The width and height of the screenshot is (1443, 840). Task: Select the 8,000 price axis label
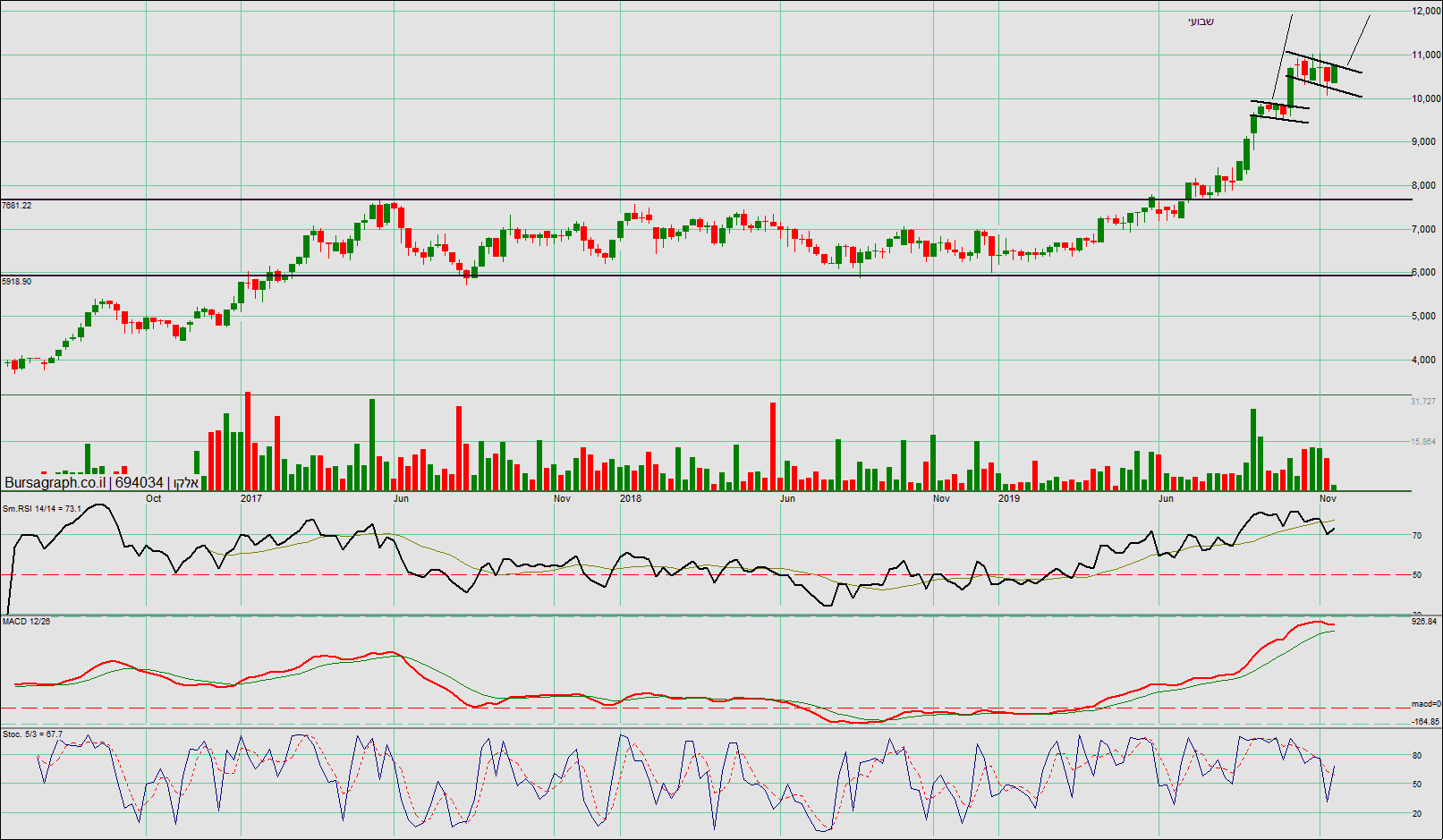[x=1425, y=185]
